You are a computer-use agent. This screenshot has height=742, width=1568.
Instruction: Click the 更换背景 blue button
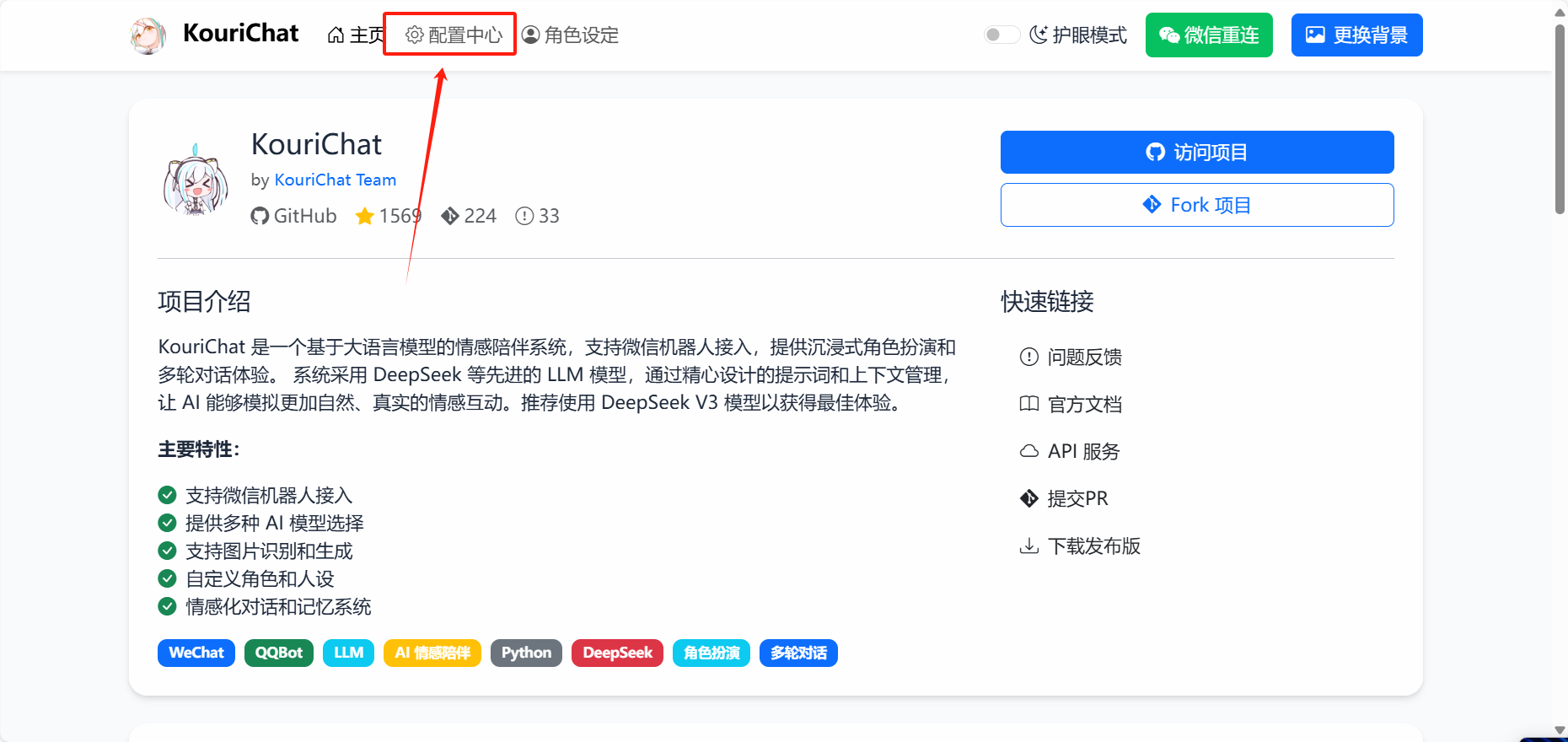(1357, 35)
